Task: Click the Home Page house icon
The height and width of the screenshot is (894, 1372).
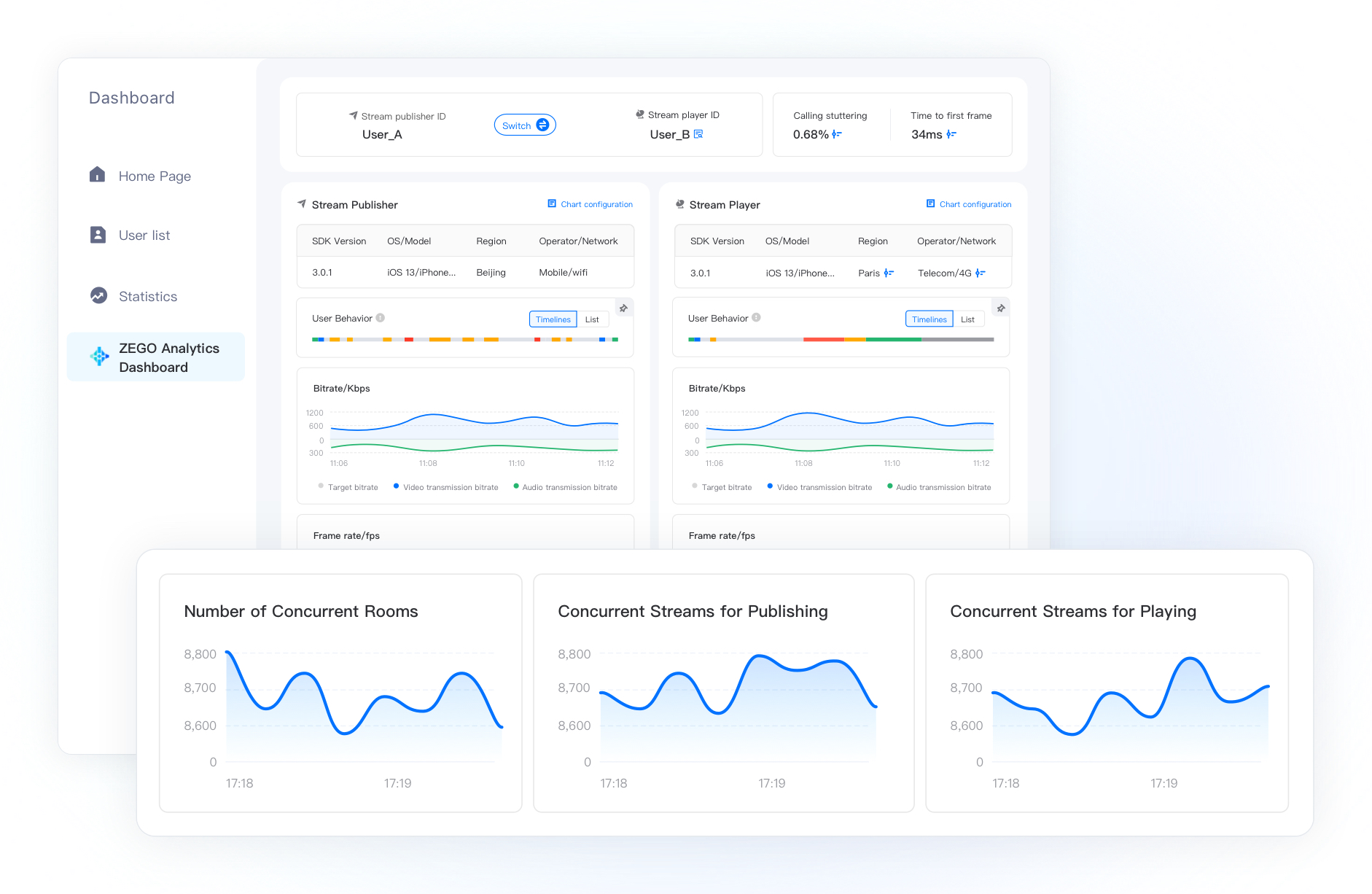Action: point(97,175)
